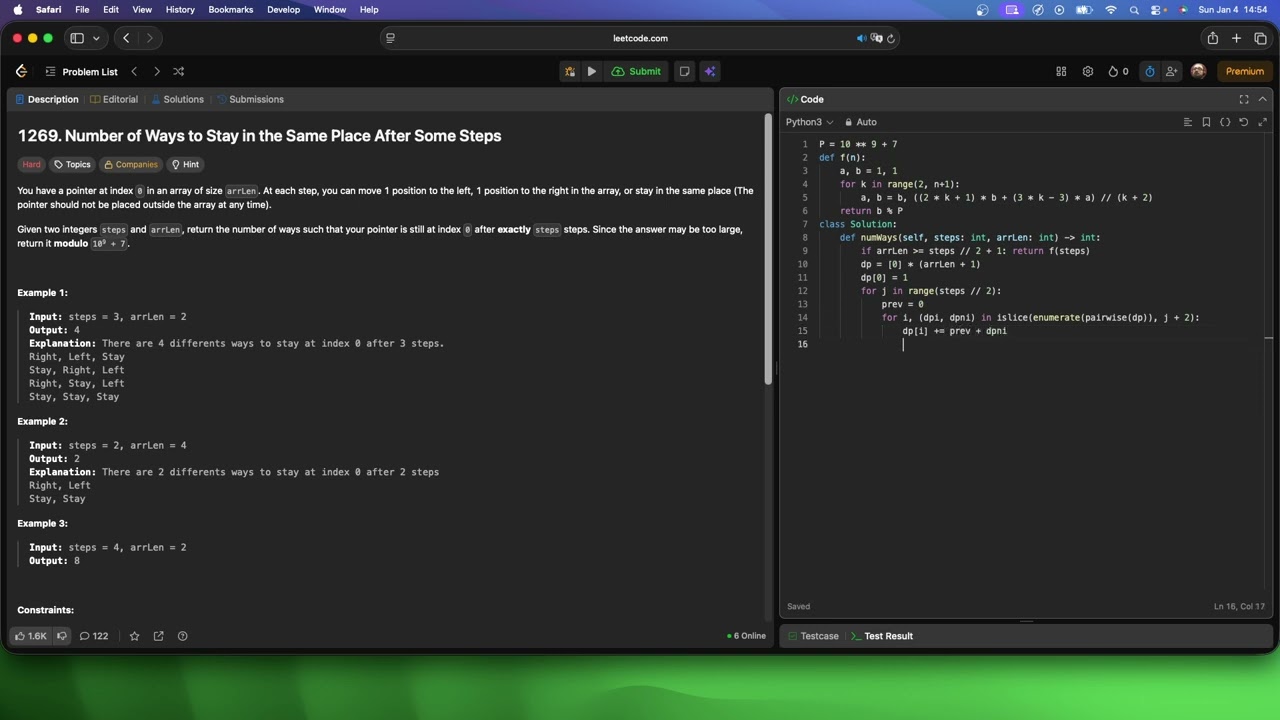
Task: Open the Problem List
Action: (81, 71)
